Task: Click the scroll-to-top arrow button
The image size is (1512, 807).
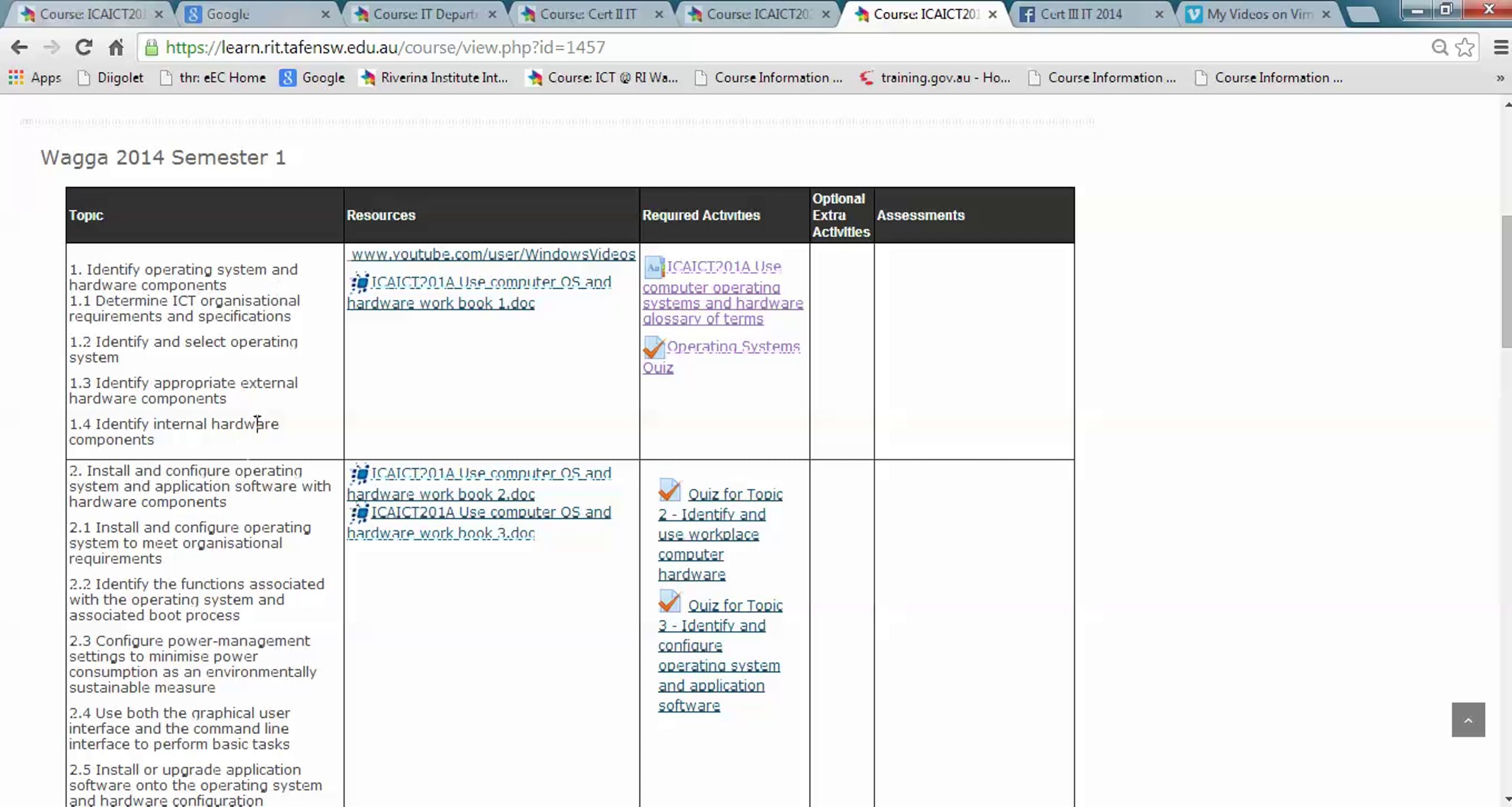Action: click(x=1468, y=719)
